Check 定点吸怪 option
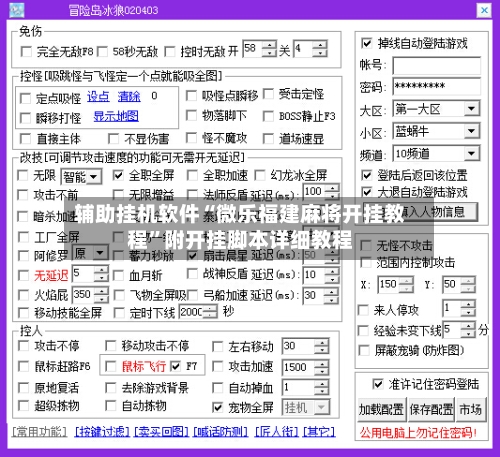500x457 pixels. click(25, 98)
